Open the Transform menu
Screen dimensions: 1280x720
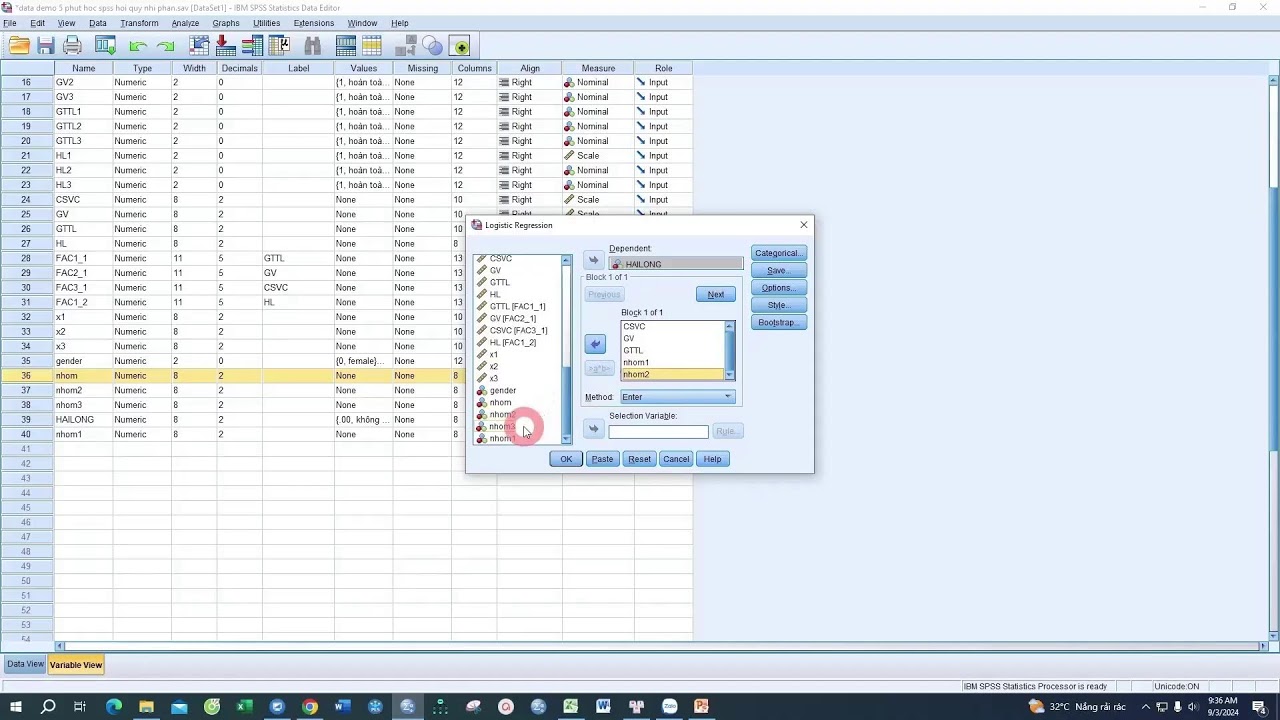coord(139,23)
